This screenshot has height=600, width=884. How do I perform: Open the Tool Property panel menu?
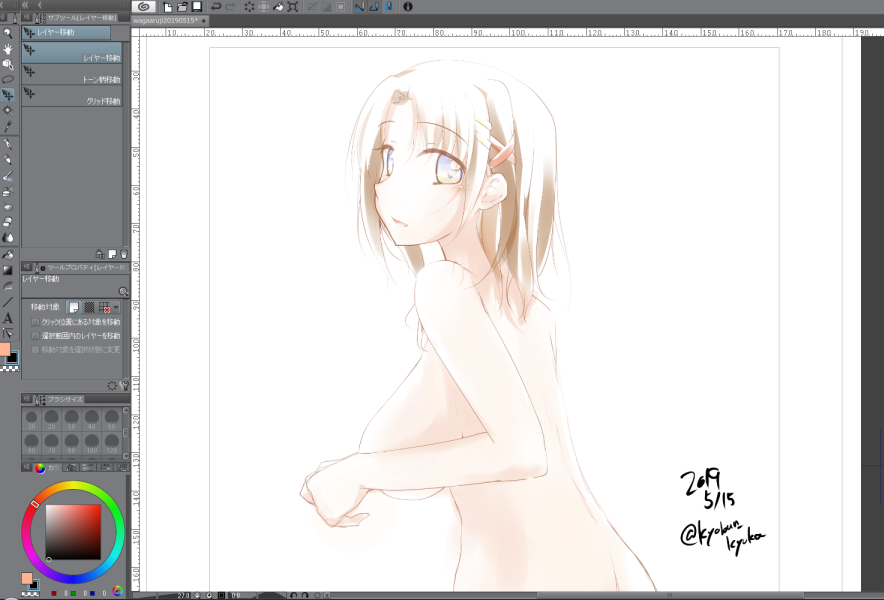click(x=26, y=267)
